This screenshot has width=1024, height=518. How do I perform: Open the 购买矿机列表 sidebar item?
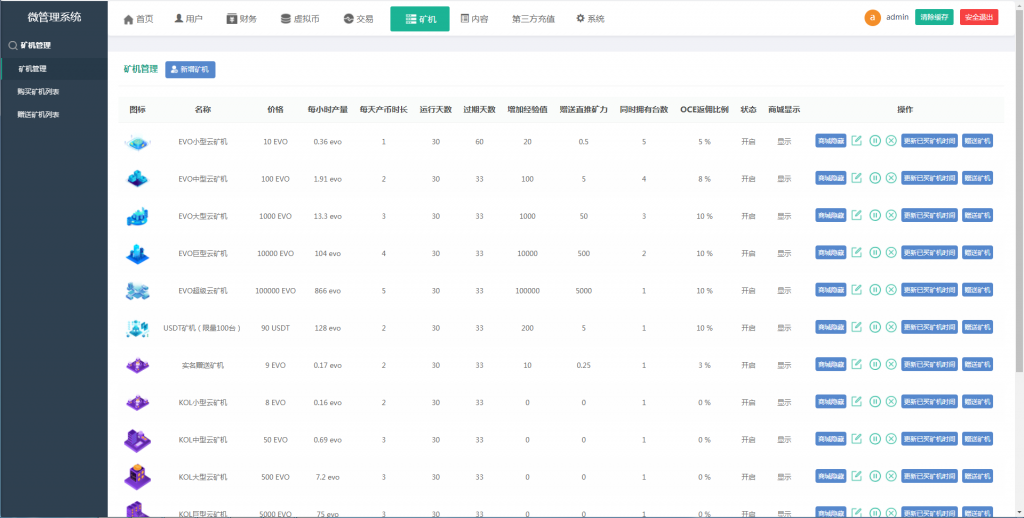coord(39,91)
